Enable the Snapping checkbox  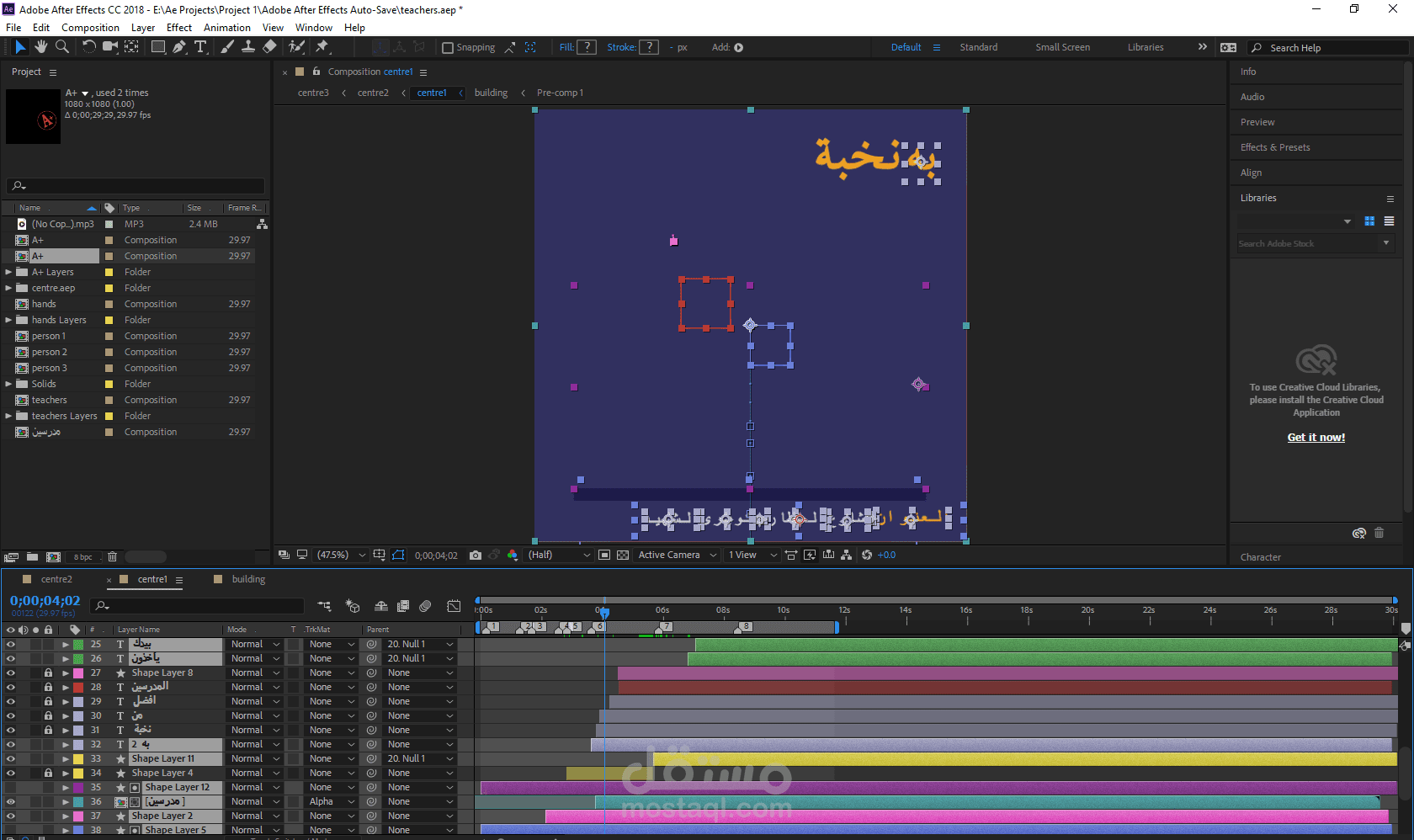[448, 48]
